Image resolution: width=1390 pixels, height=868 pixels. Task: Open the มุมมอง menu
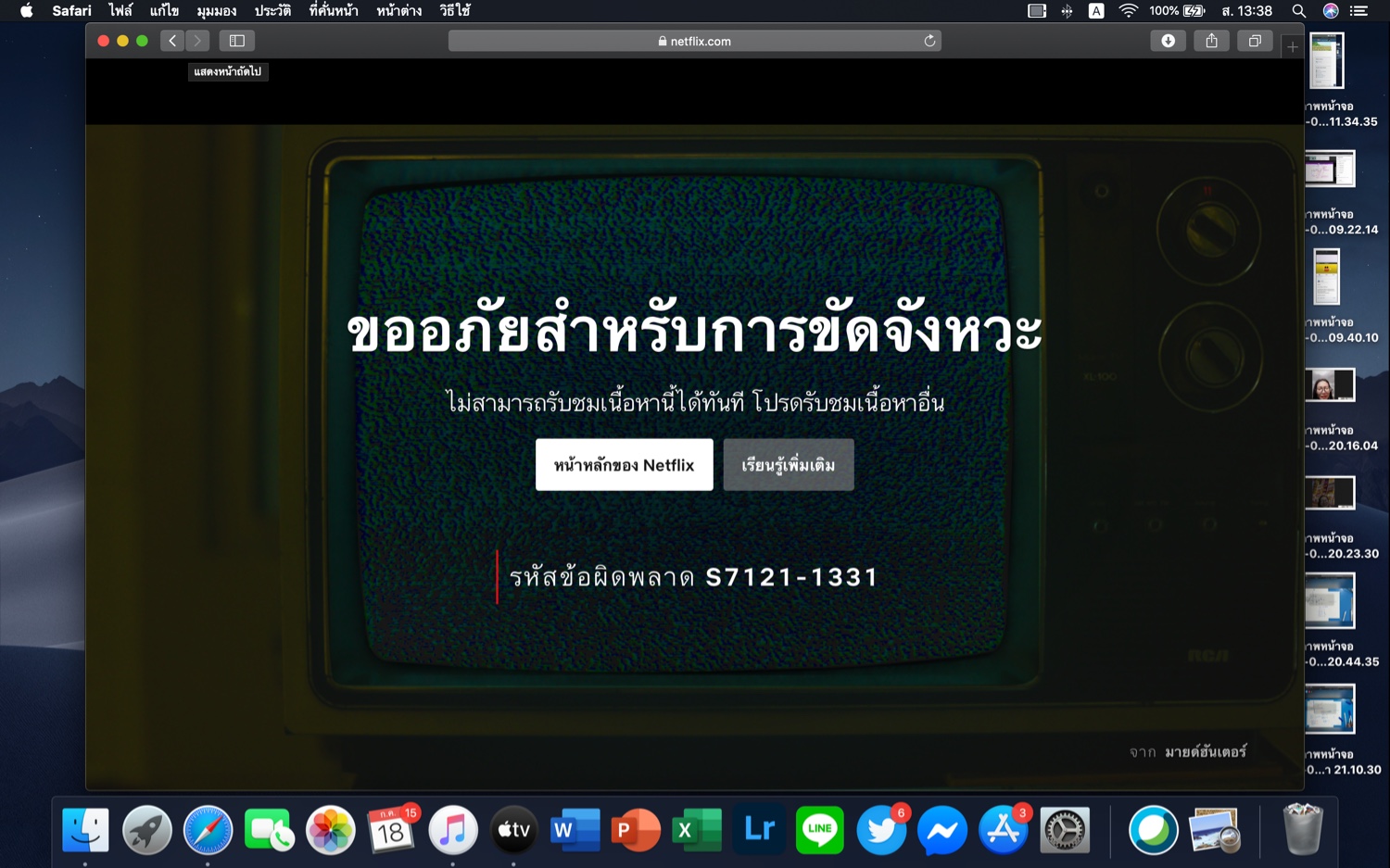[x=216, y=11]
